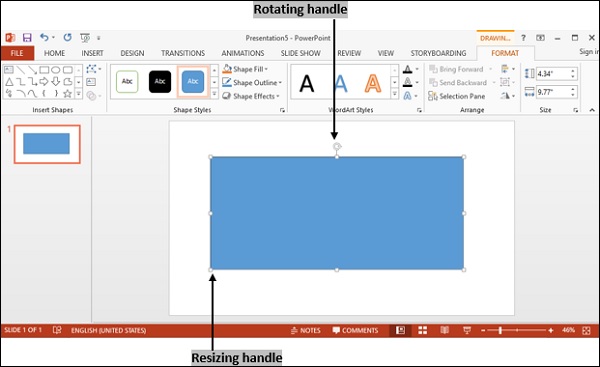The height and width of the screenshot is (367, 600).
Task: Click the Redo repeat icon
Action: [68, 37]
